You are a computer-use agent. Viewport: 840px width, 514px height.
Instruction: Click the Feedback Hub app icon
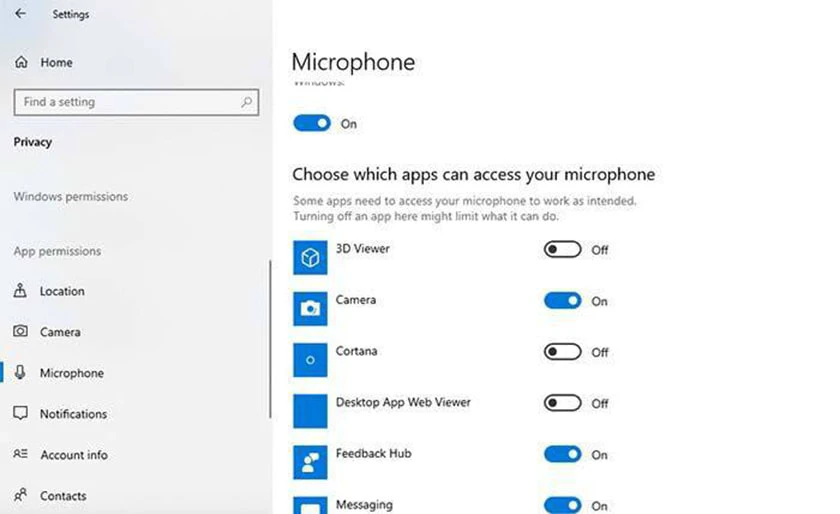(x=310, y=462)
